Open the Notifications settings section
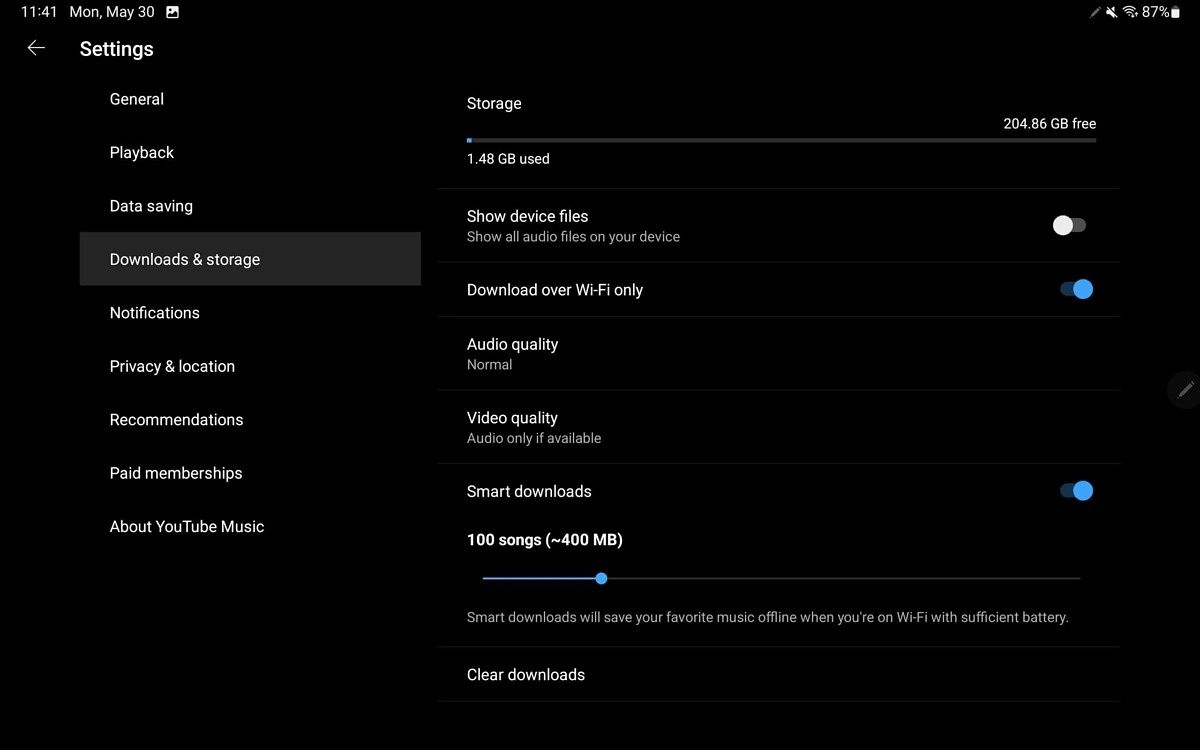The height and width of the screenshot is (750, 1200). 154,312
